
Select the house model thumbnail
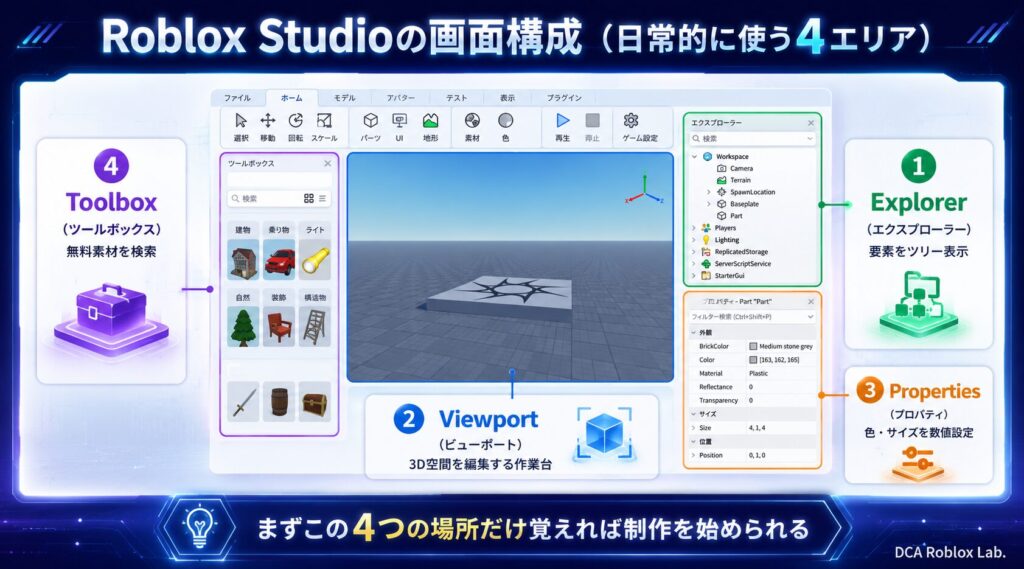[244, 259]
